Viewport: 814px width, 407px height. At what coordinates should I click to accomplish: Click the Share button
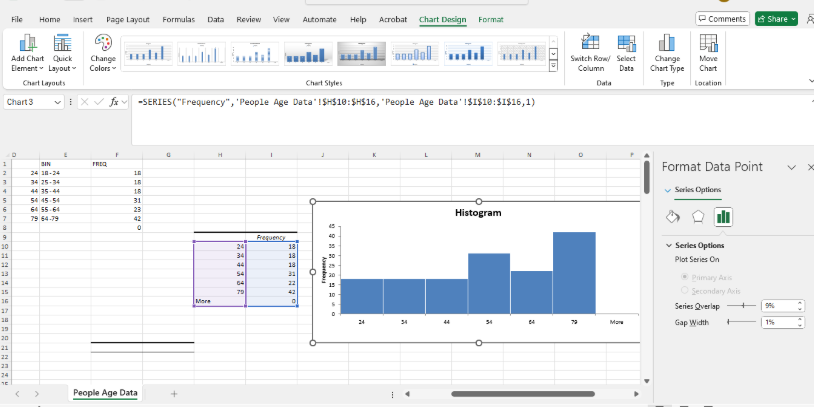click(x=776, y=19)
